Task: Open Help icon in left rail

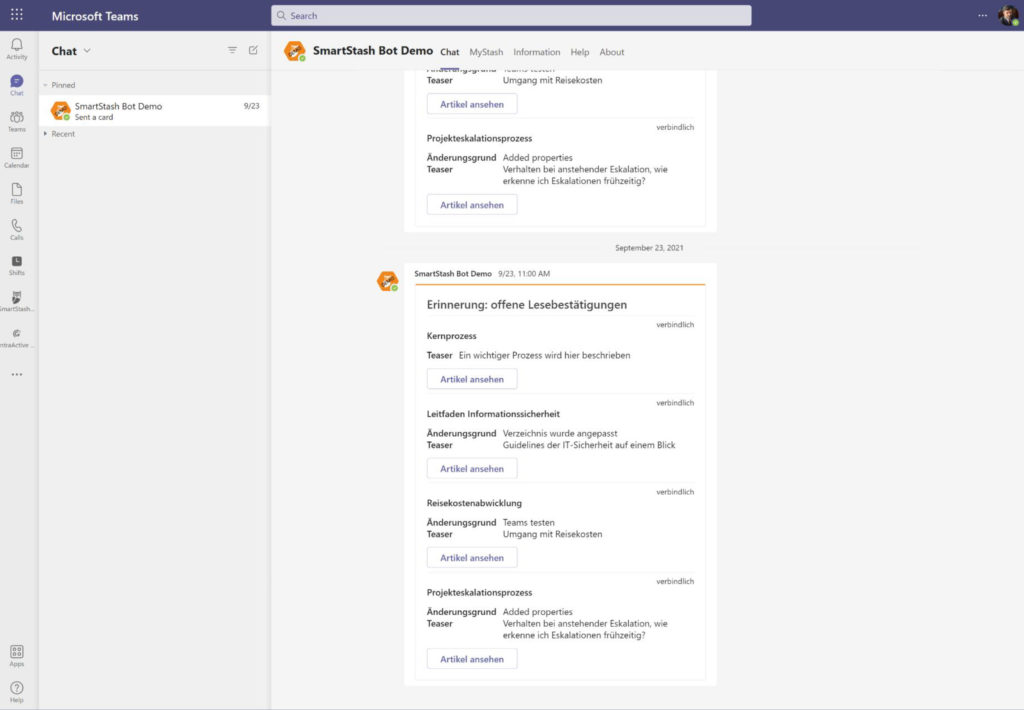Action: click(x=17, y=692)
